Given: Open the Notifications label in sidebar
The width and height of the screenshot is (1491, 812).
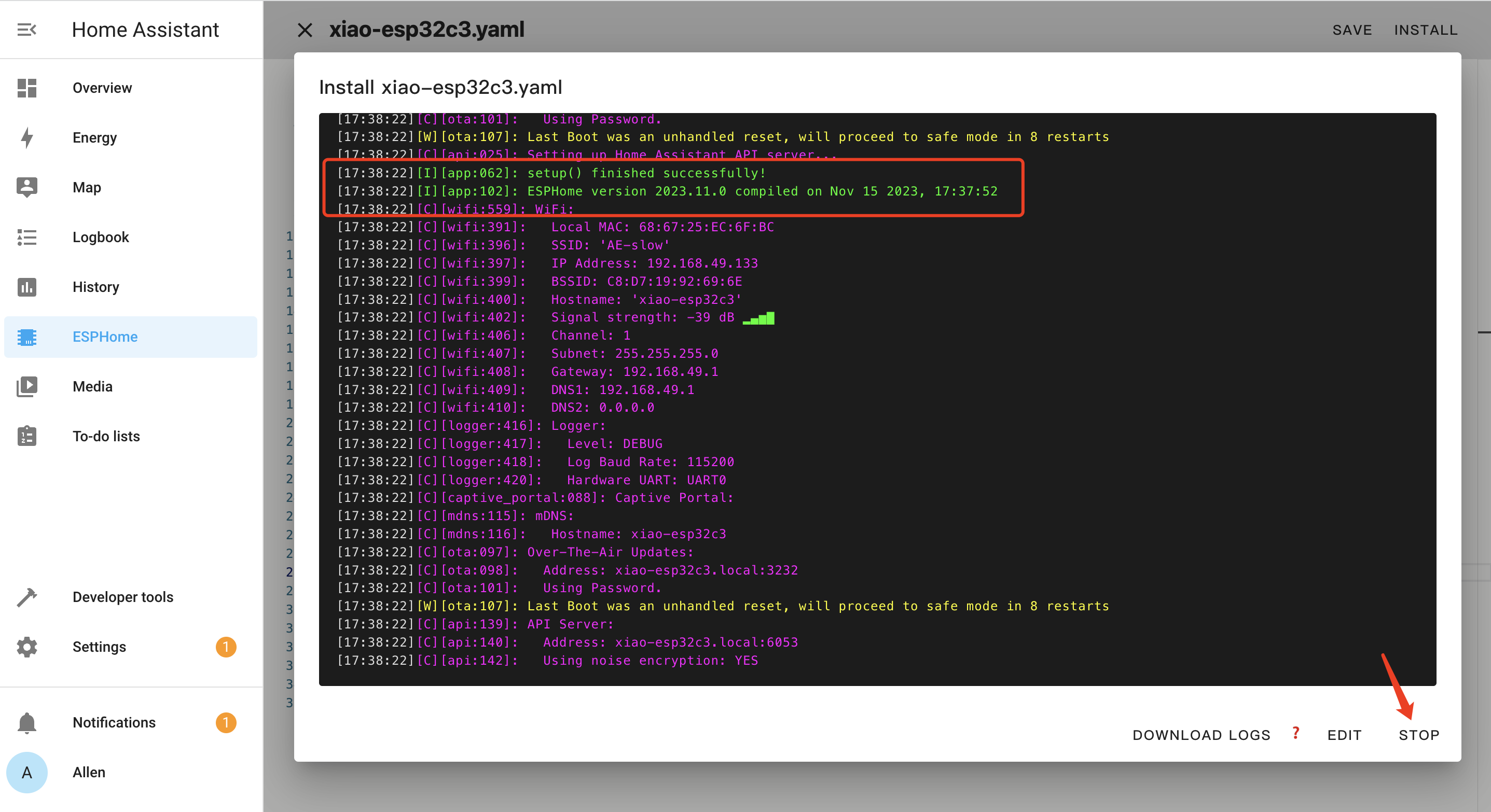Looking at the screenshot, I should pos(114,722).
